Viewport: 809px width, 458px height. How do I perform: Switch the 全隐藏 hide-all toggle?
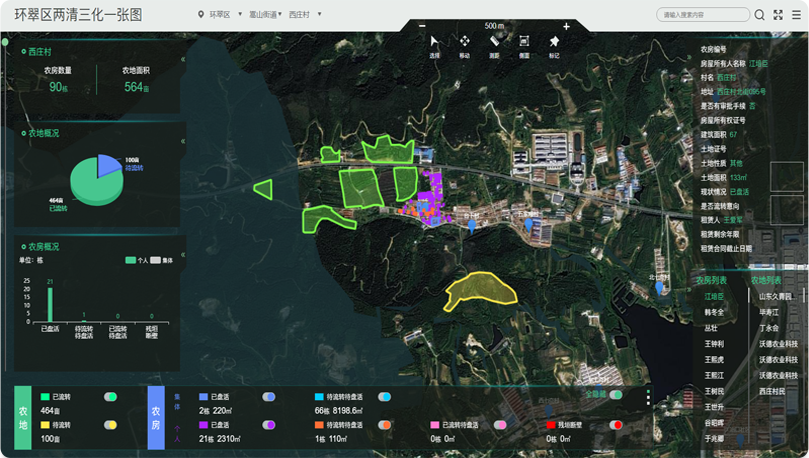point(616,395)
